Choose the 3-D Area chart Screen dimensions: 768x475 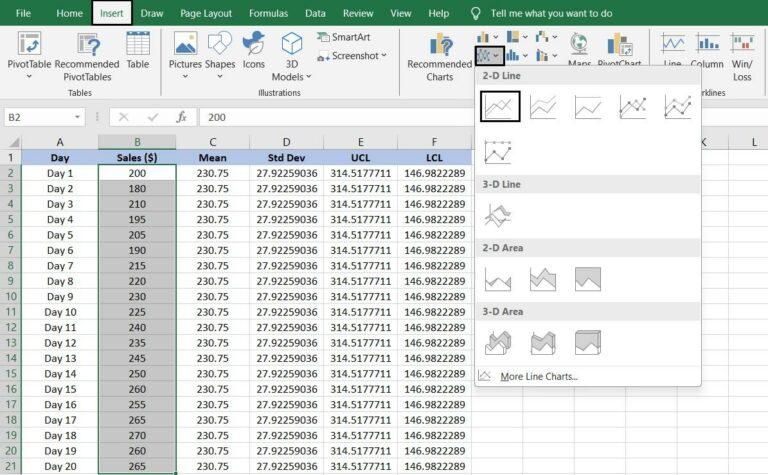point(498,343)
